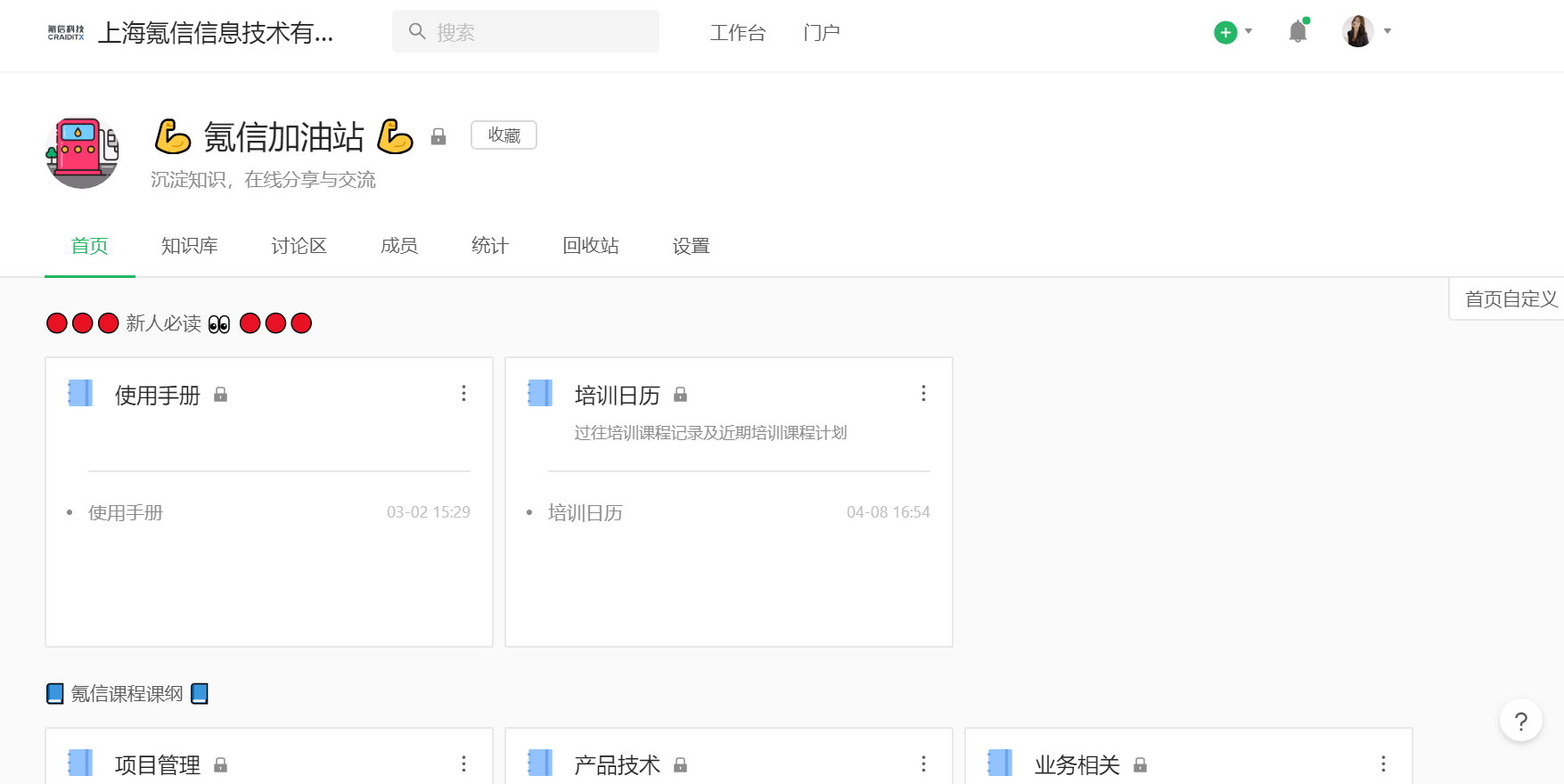Switch to the 成员 tab
This screenshot has height=784, width=1564.
(399, 246)
